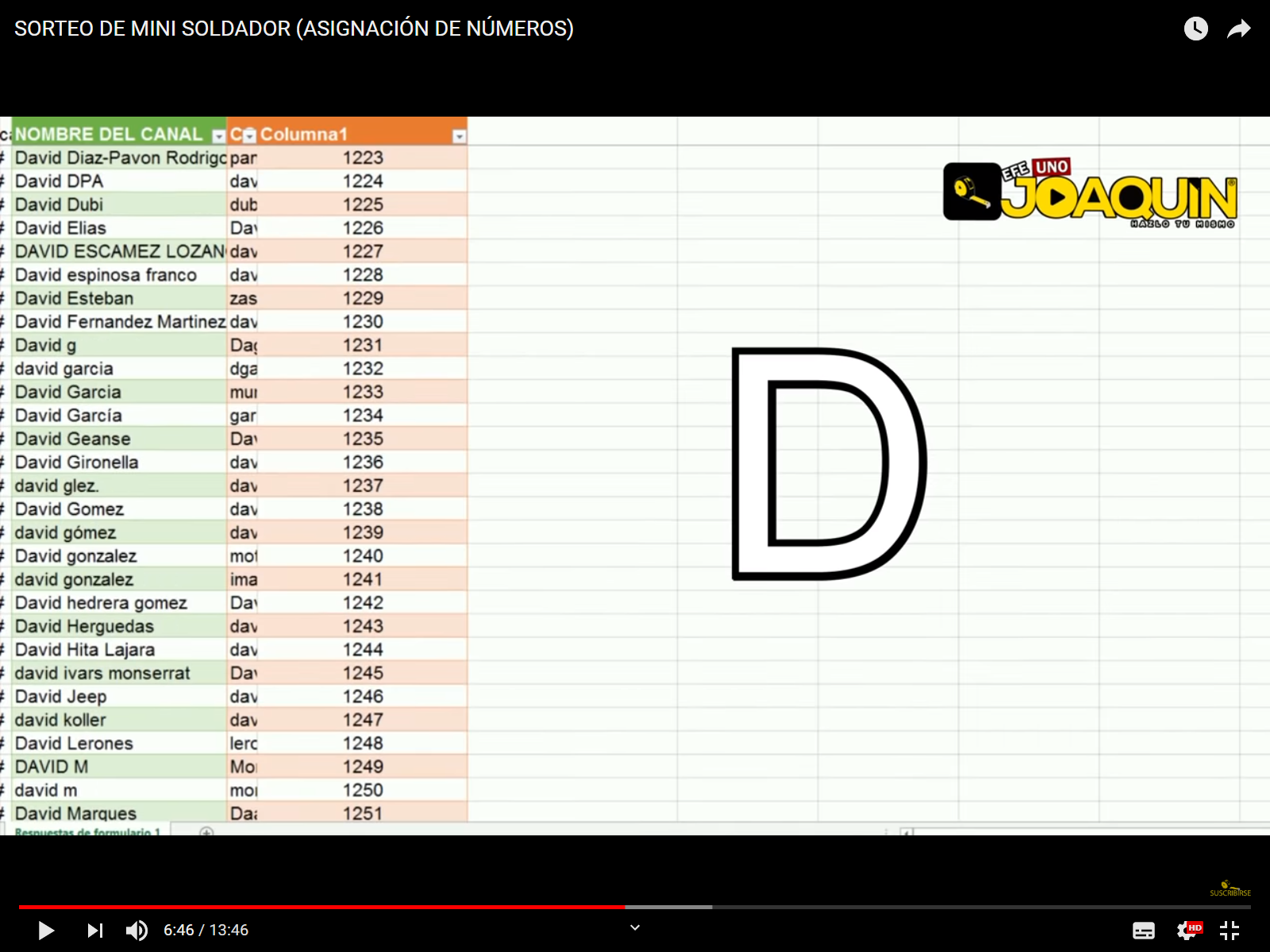Click the 6:46 / 13:46 time display
Screen dimensions: 1270x952
[x=206, y=930]
